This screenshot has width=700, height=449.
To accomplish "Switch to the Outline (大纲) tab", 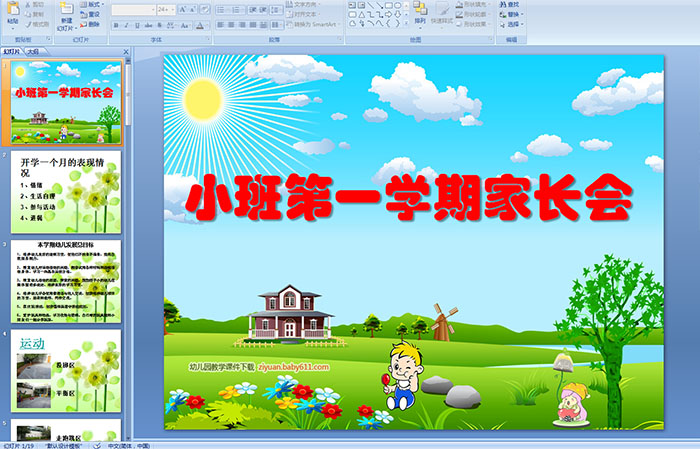I will click(33, 52).
